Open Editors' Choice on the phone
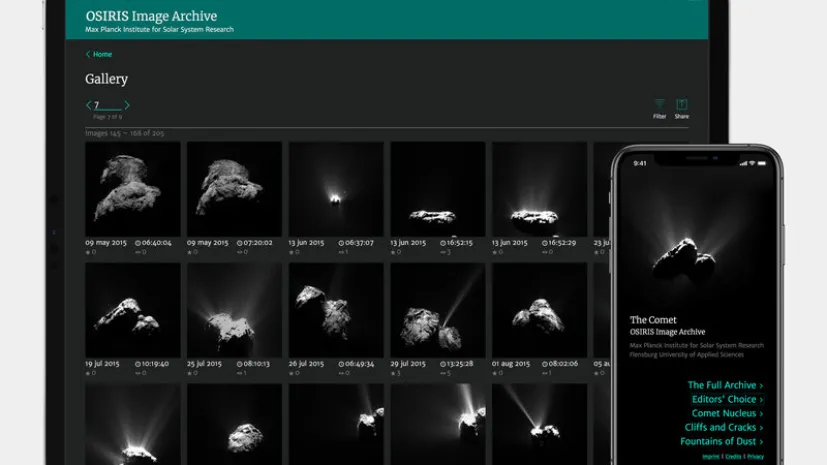This screenshot has height=465, width=827. 724,399
